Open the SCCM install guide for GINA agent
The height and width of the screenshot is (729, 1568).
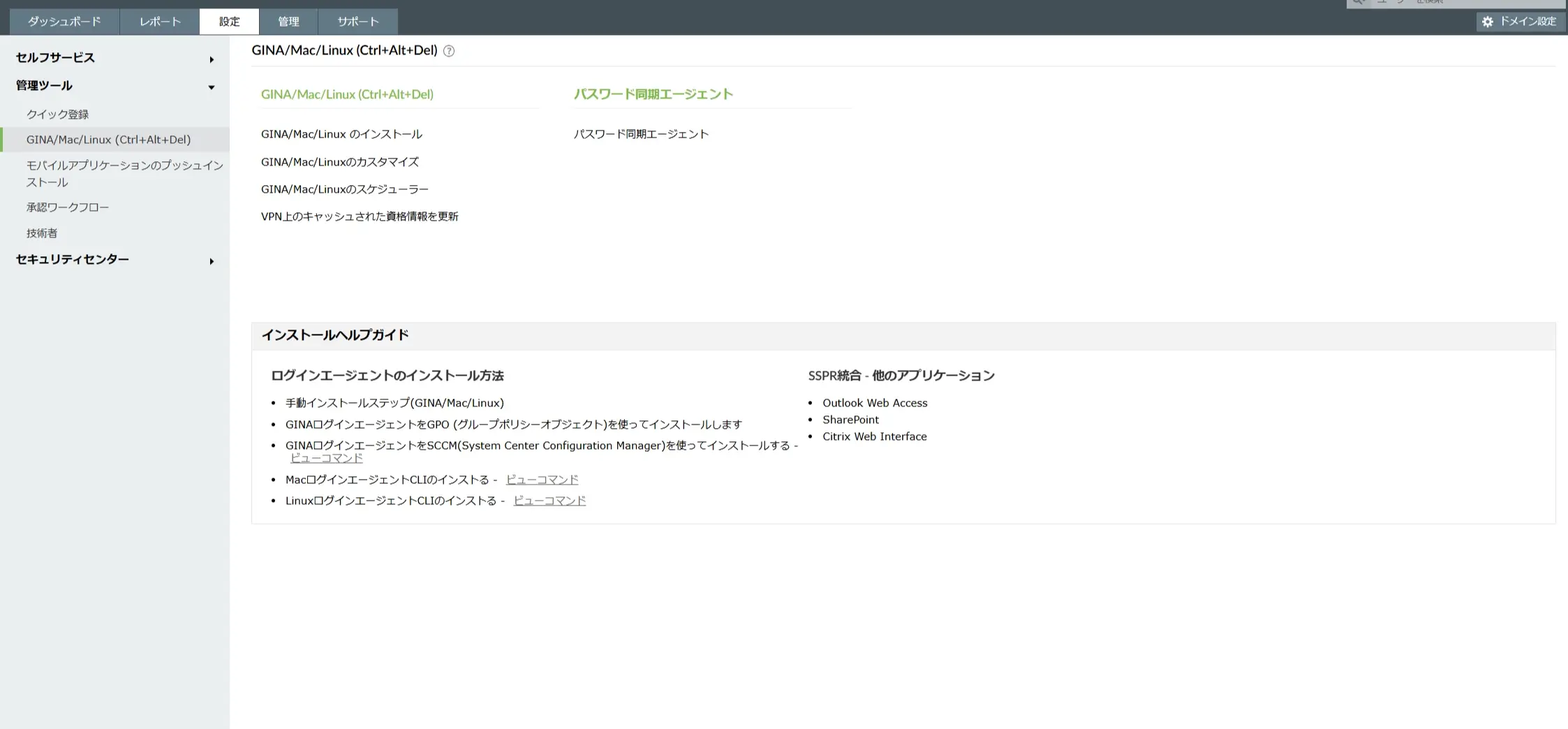tap(538, 445)
